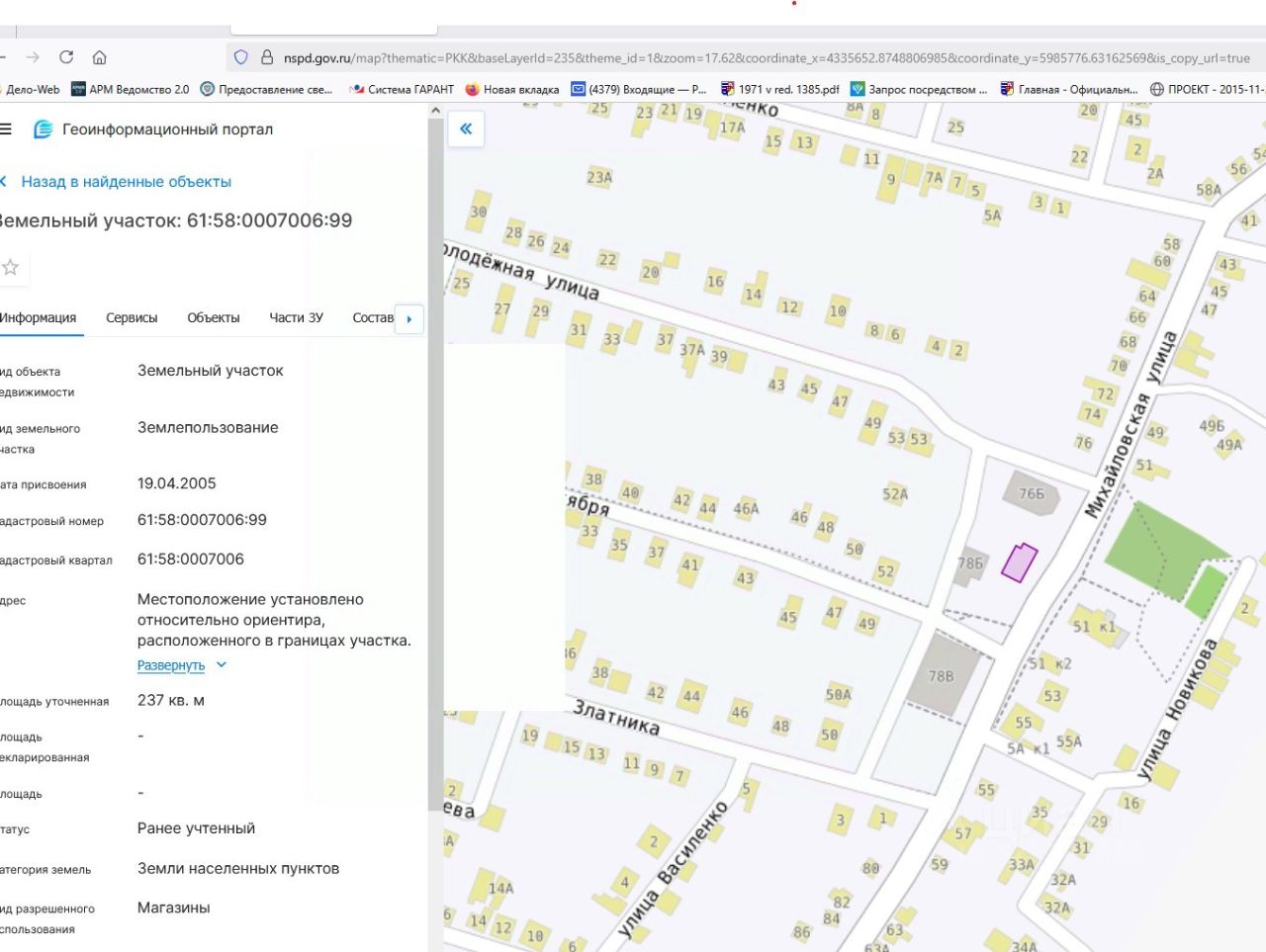The width and height of the screenshot is (1266, 952).
Task: Click Развернуть to show the full address
Action: pos(170,665)
